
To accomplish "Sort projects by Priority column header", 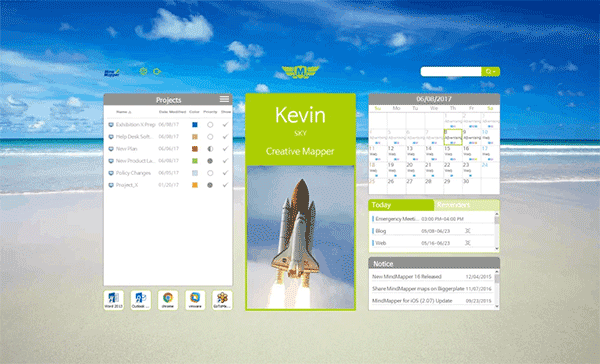I will pos(210,112).
